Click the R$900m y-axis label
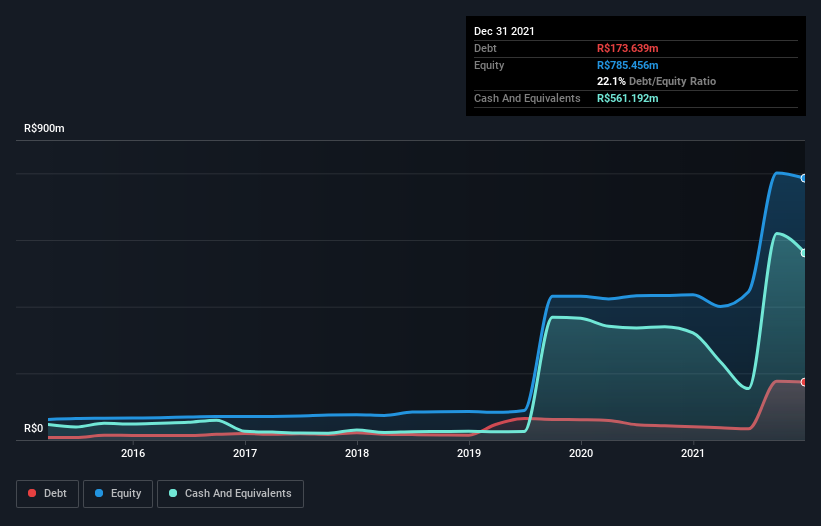 click(45, 129)
